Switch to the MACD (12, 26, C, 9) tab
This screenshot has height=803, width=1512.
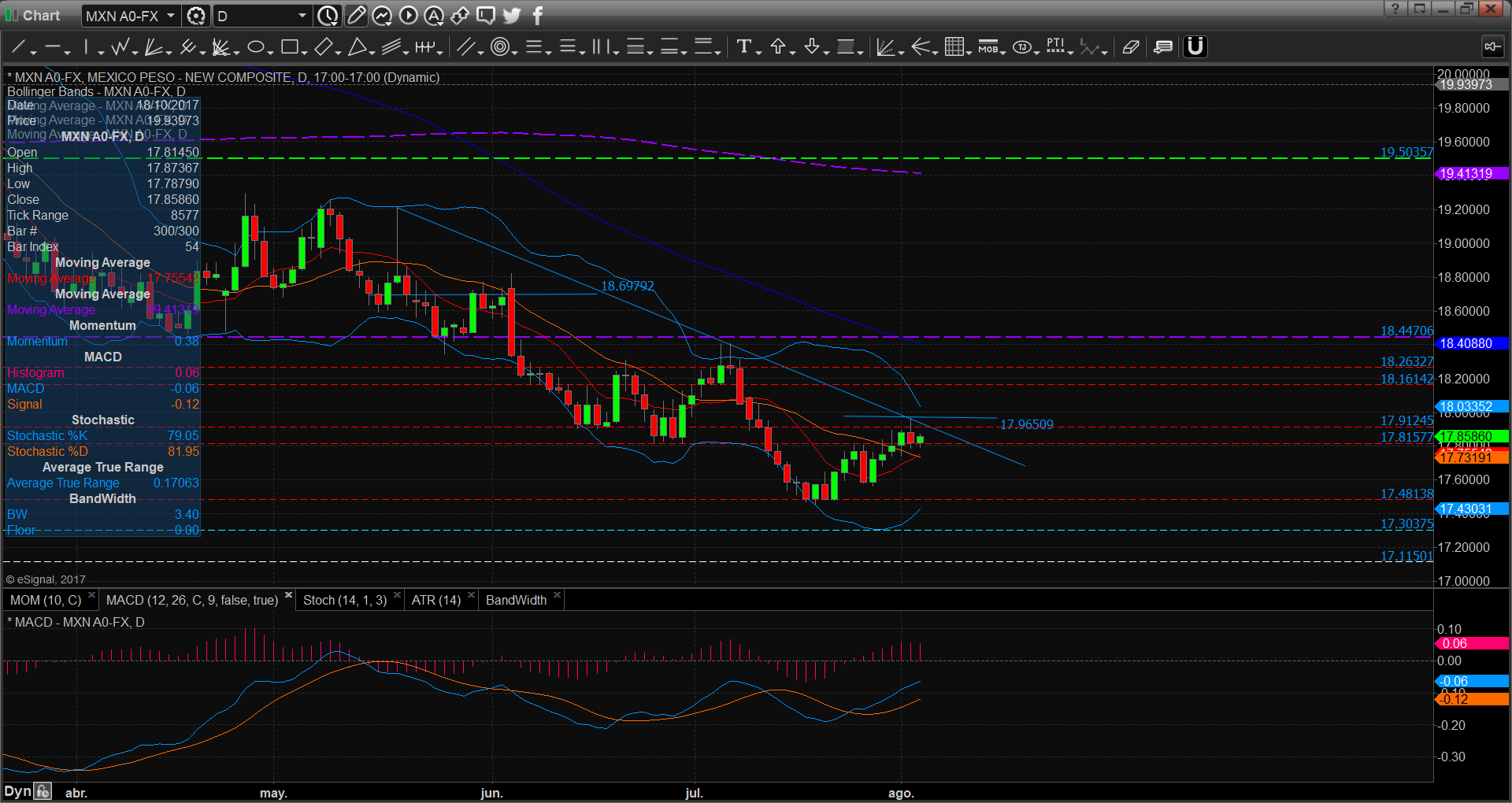coord(192,600)
